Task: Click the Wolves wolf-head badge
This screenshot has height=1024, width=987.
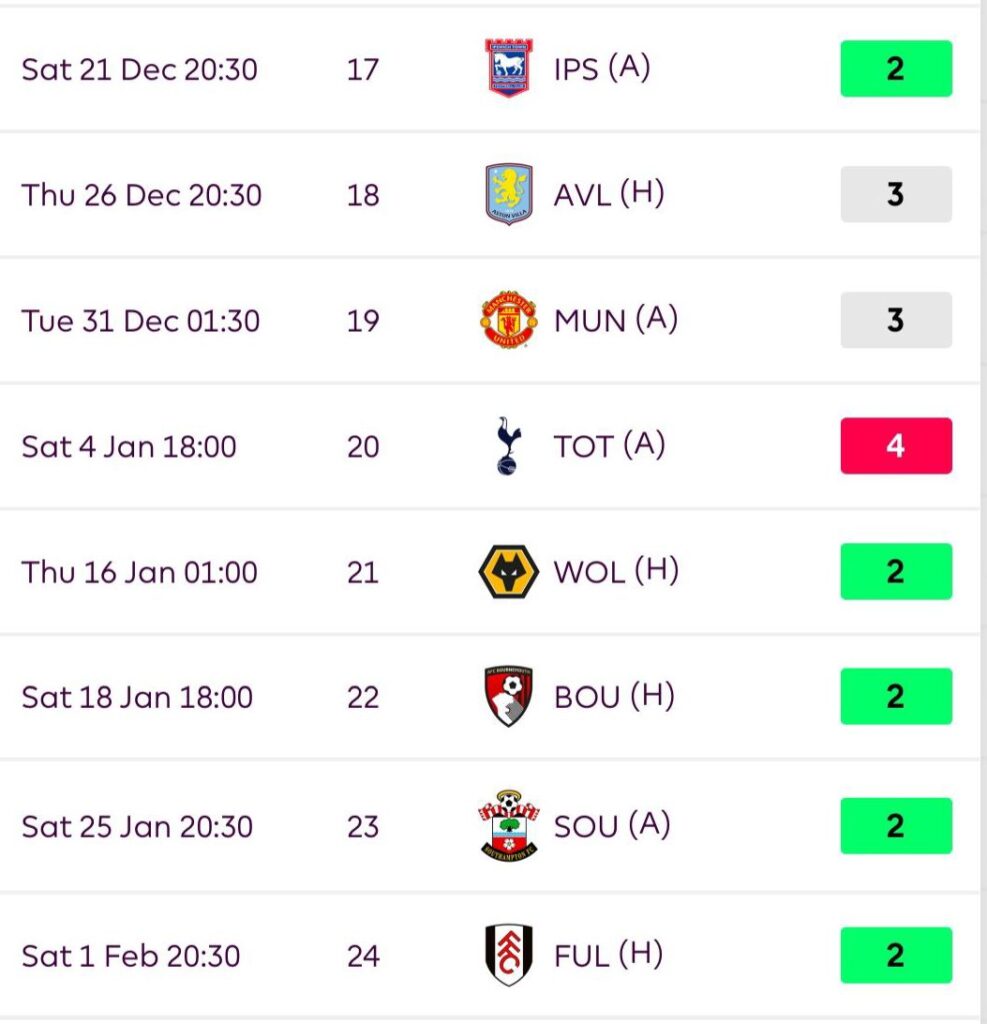Action: tap(509, 572)
